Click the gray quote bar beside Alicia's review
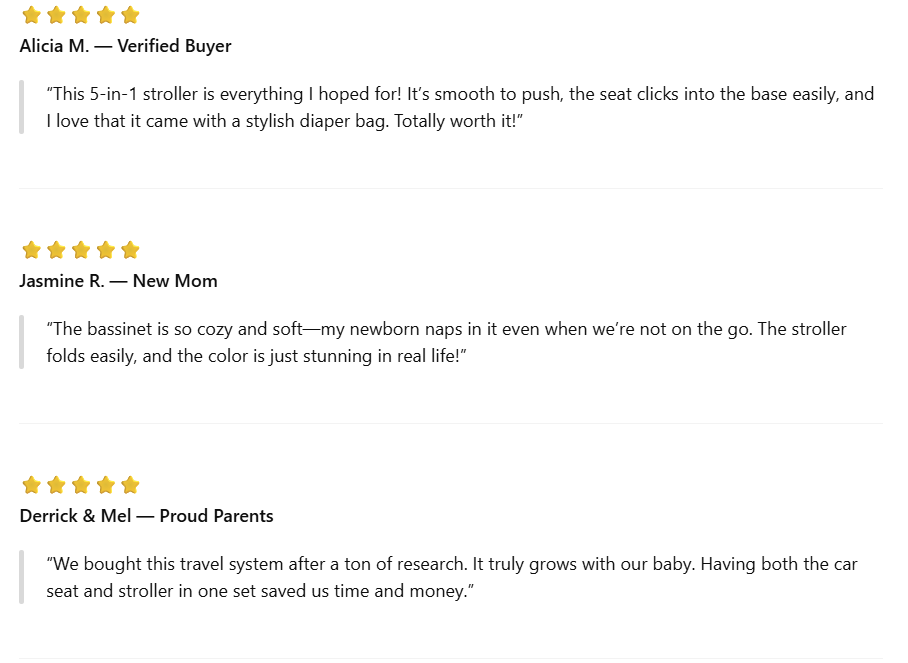Screen dimensions: 908x663 (21, 107)
